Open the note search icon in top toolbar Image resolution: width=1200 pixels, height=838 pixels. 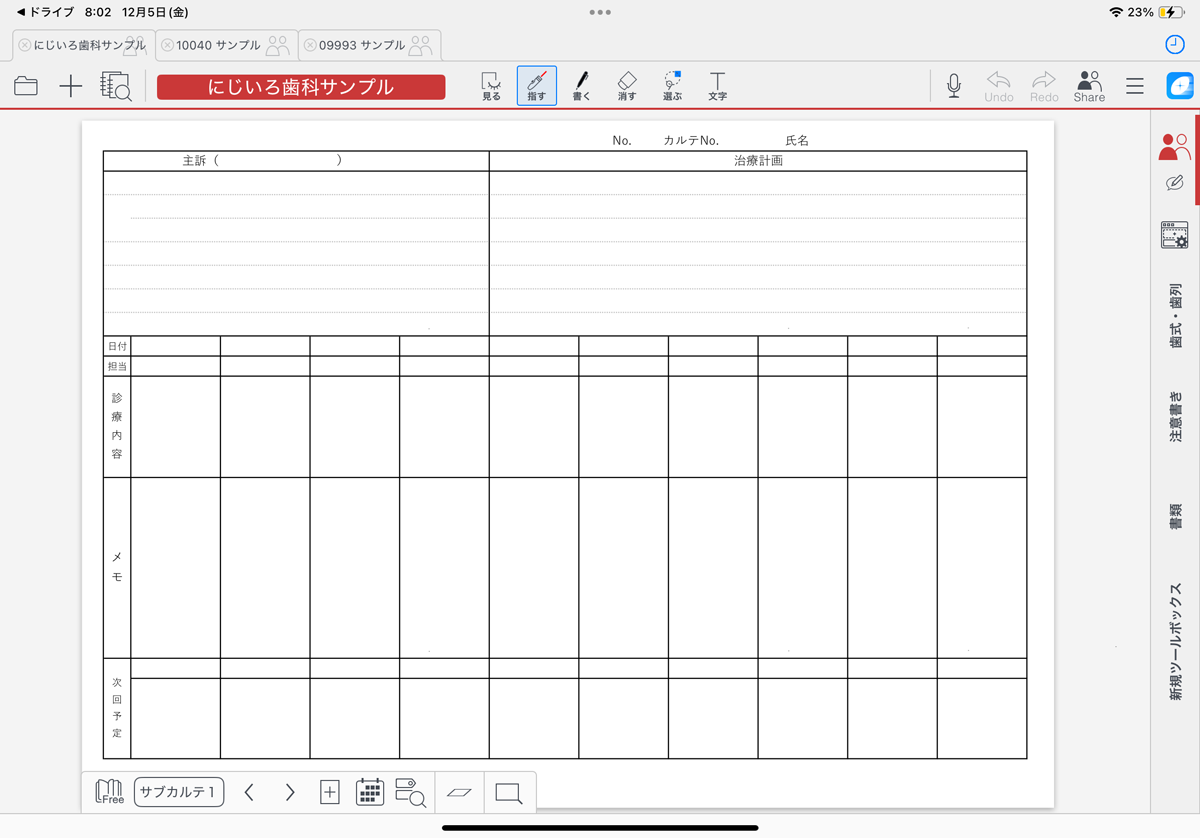point(116,87)
